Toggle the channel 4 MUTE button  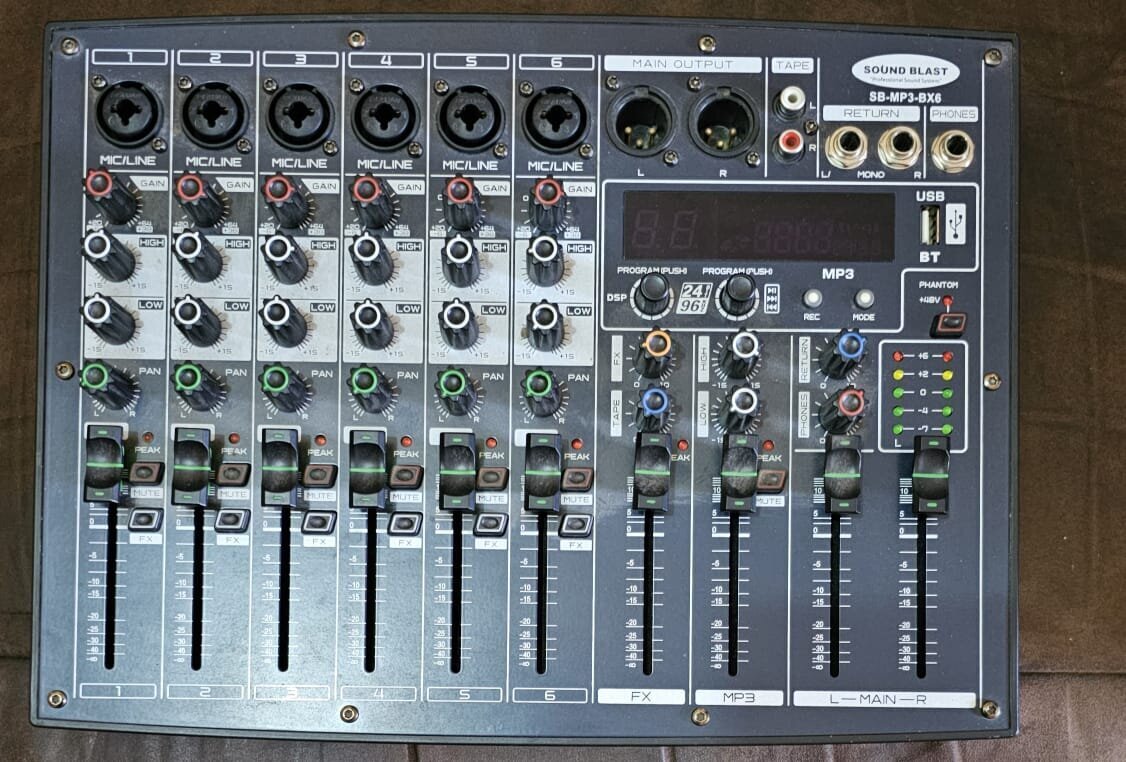pyautogui.click(x=405, y=477)
